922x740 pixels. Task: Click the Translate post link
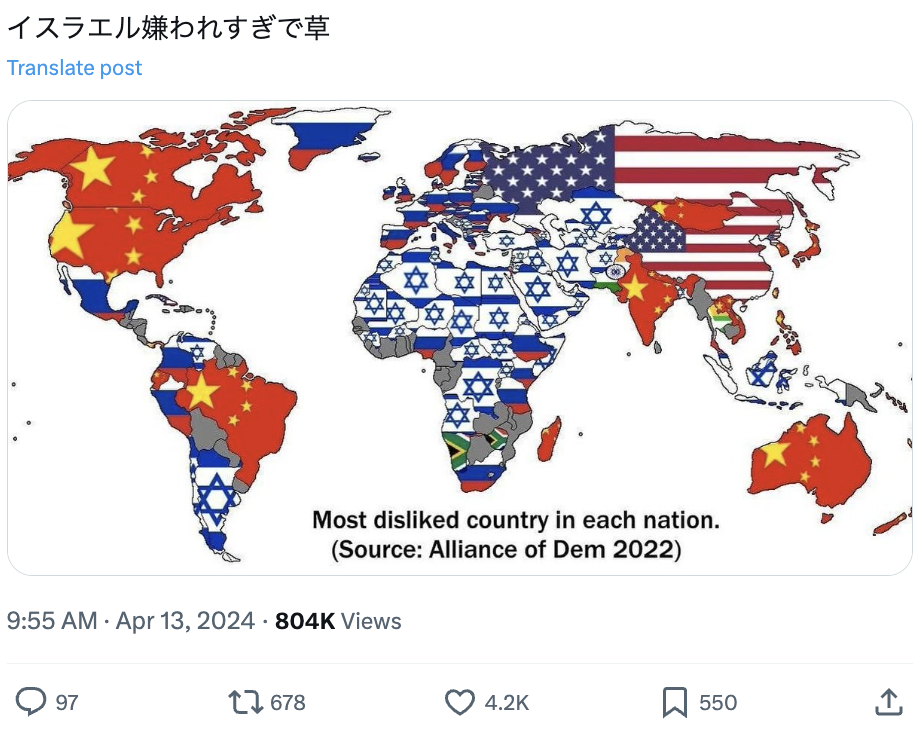[x=74, y=68]
